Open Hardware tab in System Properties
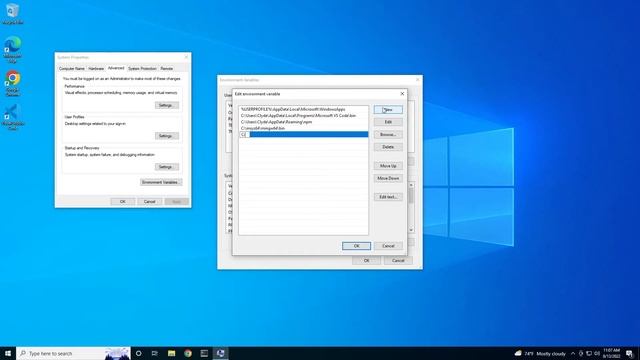 click(x=96, y=69)
